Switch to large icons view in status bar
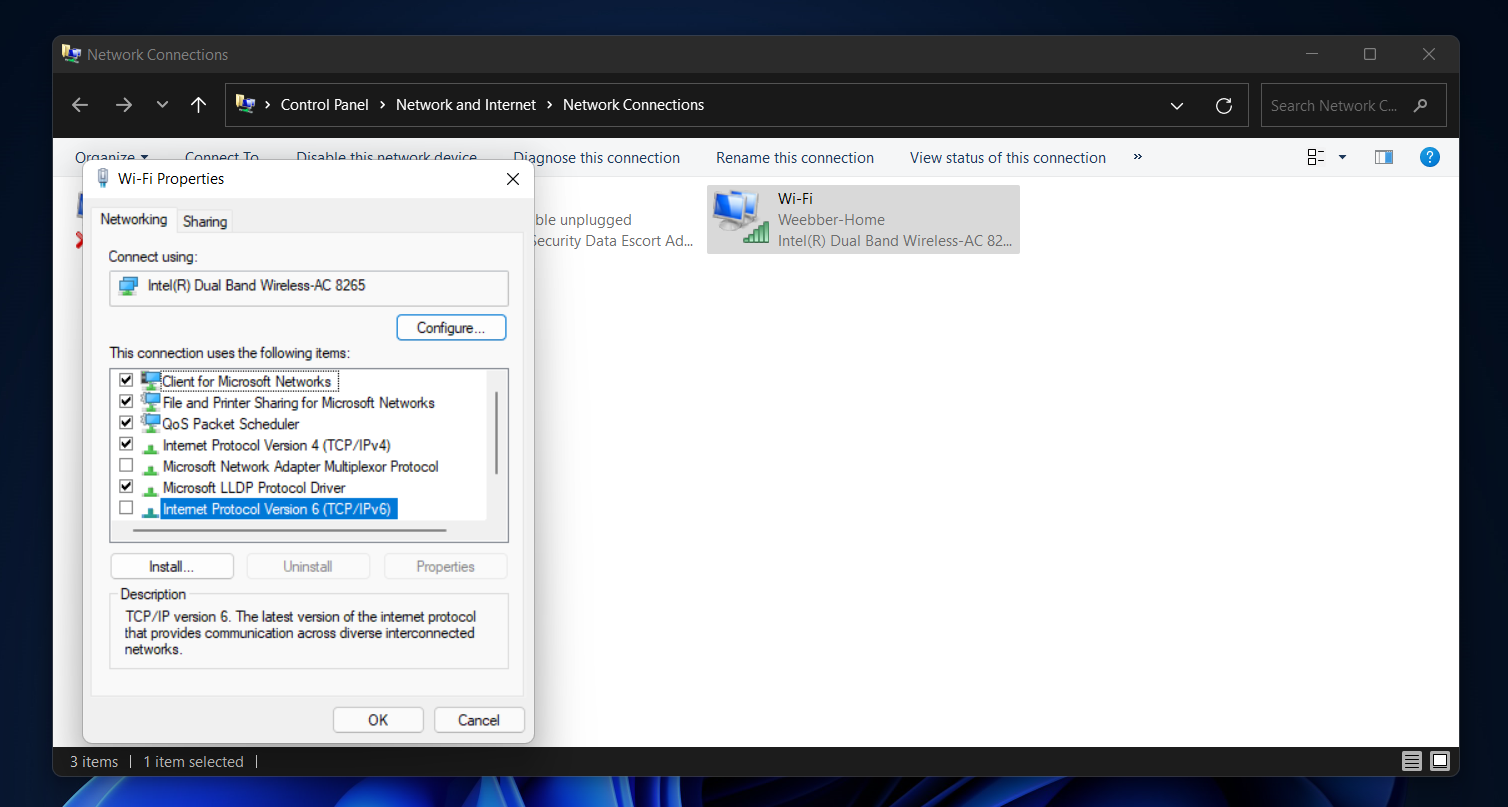 [1440, 762]
